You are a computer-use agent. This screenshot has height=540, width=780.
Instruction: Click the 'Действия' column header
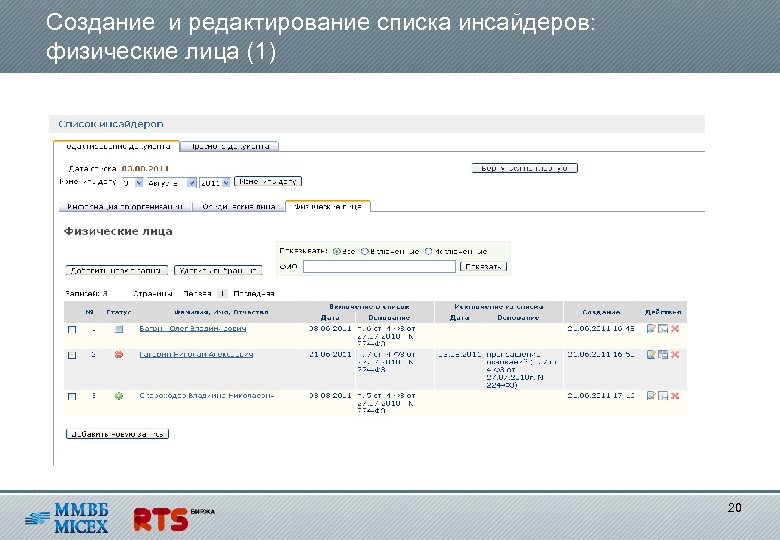[x=663, y=312]
